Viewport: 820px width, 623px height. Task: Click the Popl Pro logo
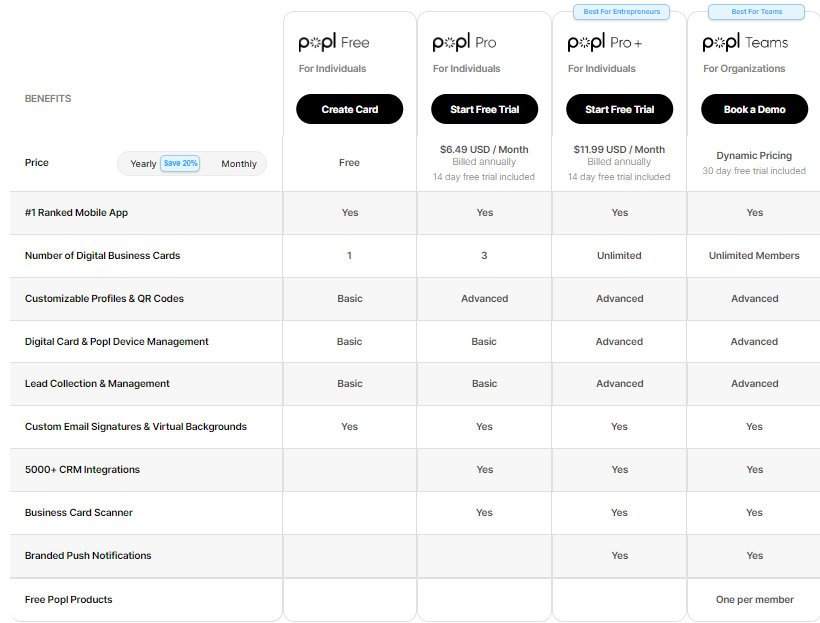pos(464,42)
